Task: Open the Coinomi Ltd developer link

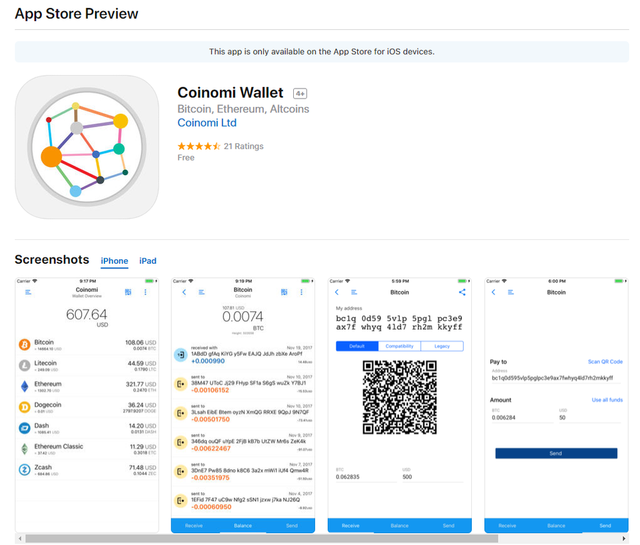Action: pos(207,123)
